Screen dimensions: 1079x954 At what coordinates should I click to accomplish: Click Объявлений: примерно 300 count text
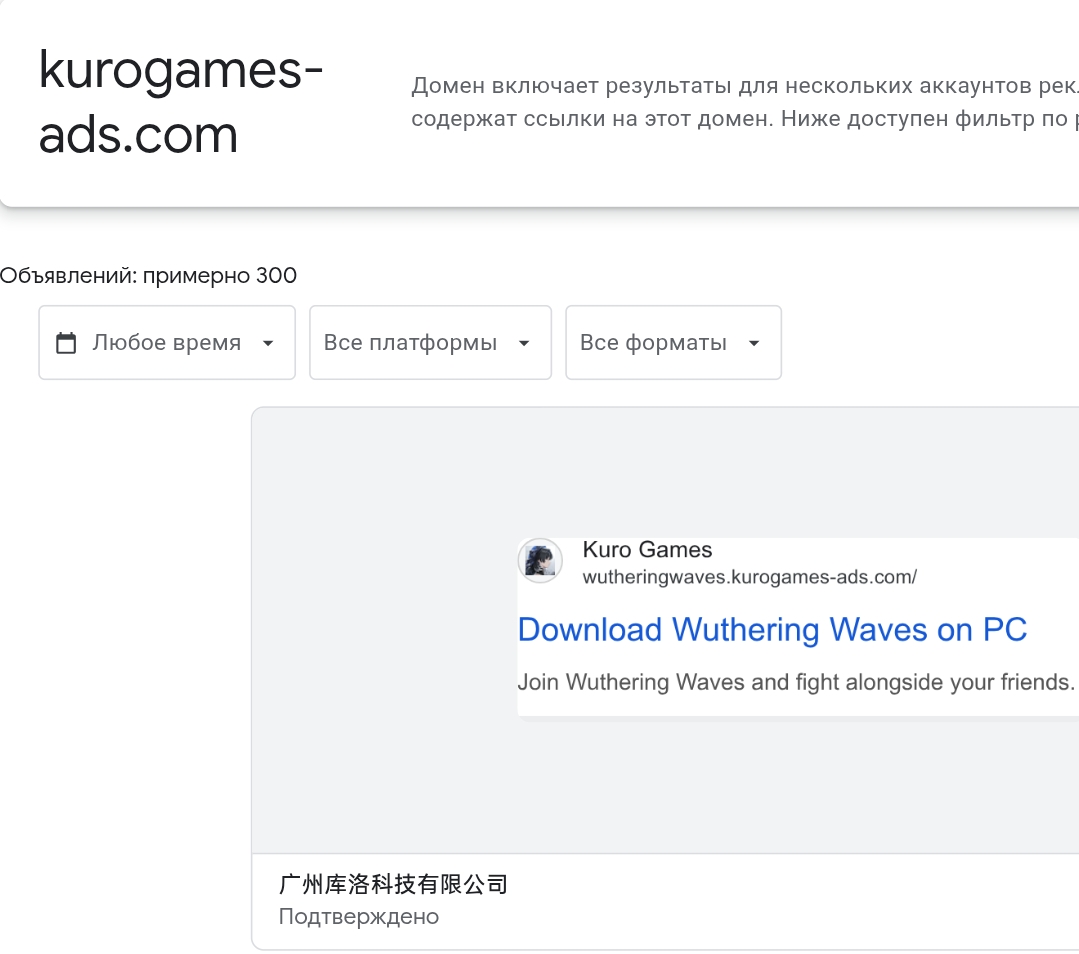pyautogui.click(x=149, y=275)
